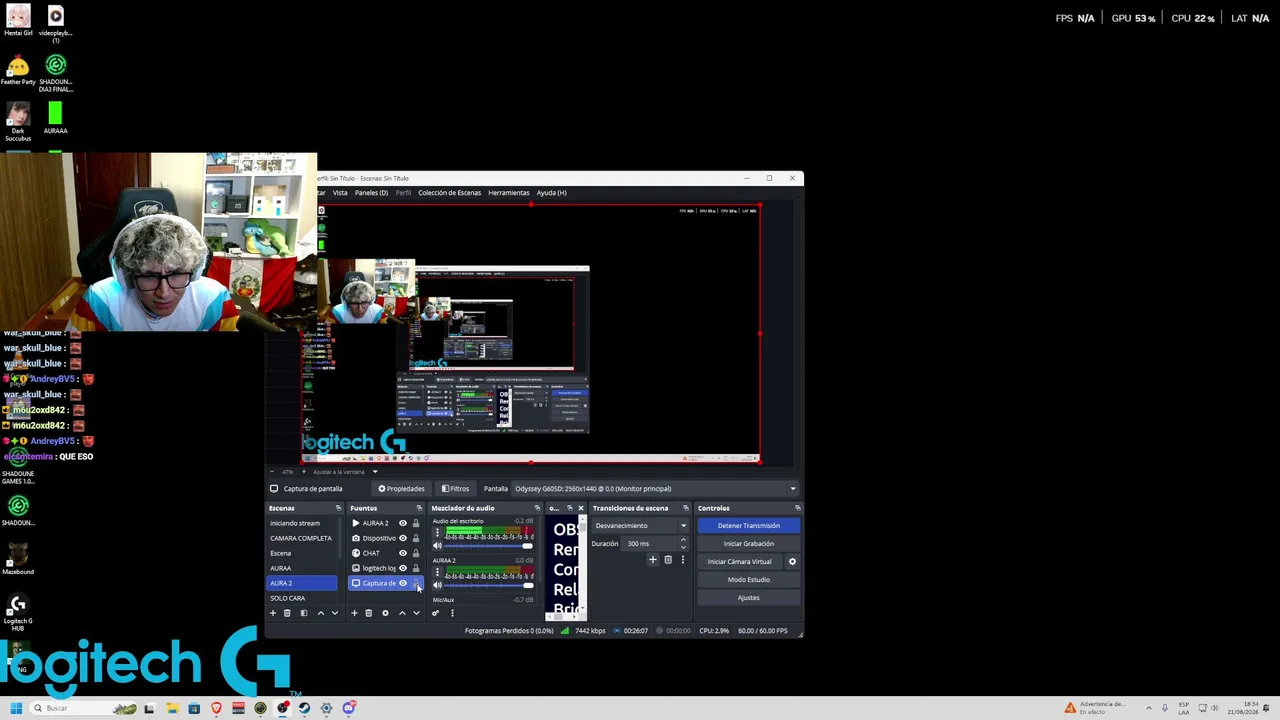Open Ajustes settings
This screenshot has width=1280, height=720.
748,598
